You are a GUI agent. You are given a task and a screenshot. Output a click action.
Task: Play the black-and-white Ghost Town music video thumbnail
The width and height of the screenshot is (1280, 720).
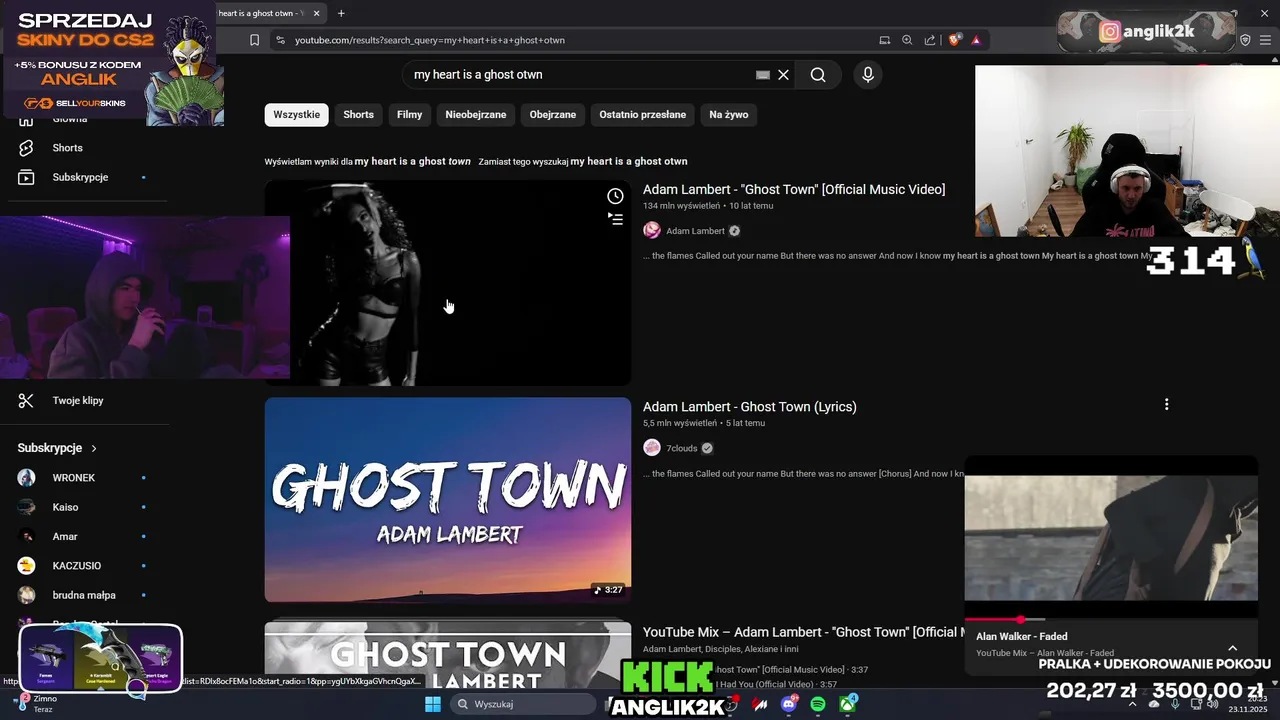(x=448, y=283)
